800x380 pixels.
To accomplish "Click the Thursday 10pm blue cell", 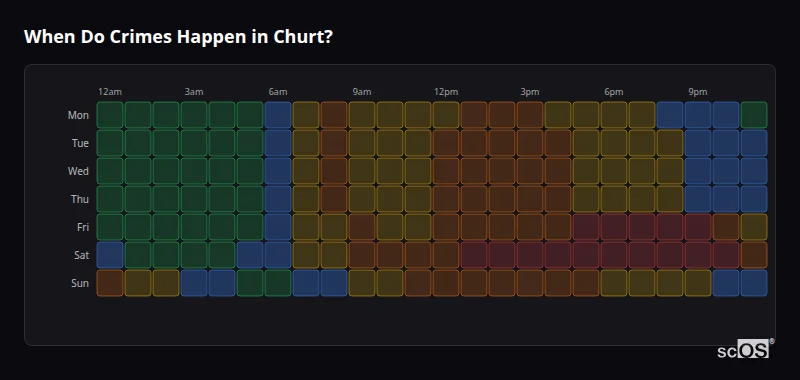I will [x=726, y=199].
